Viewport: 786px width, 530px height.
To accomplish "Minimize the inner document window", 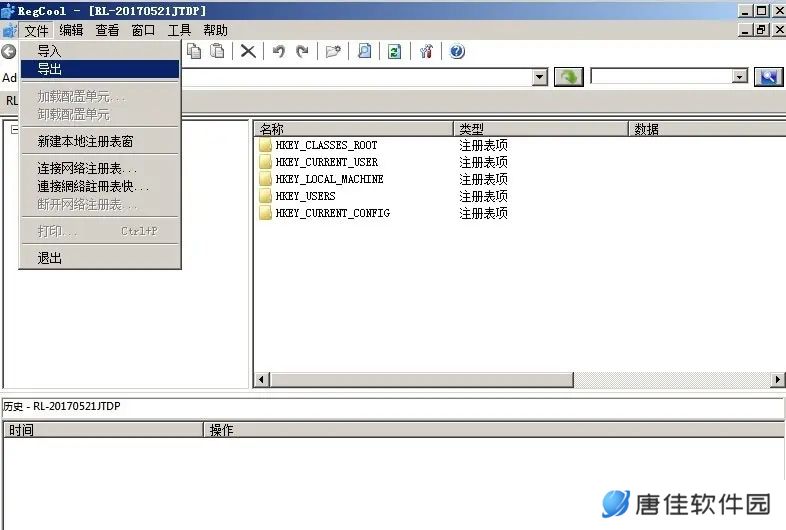I will (745, 30).
